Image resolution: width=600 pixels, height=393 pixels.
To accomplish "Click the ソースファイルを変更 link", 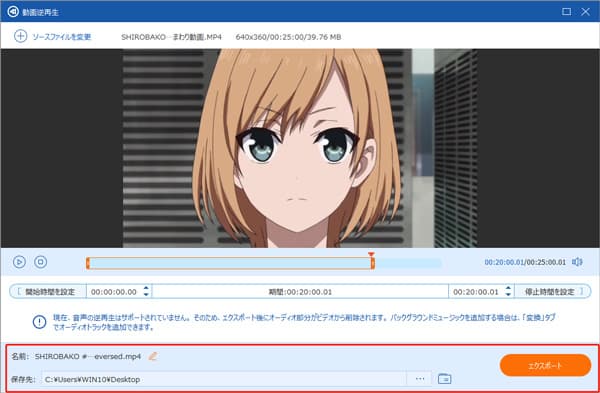I will click(x=62, y=37).
